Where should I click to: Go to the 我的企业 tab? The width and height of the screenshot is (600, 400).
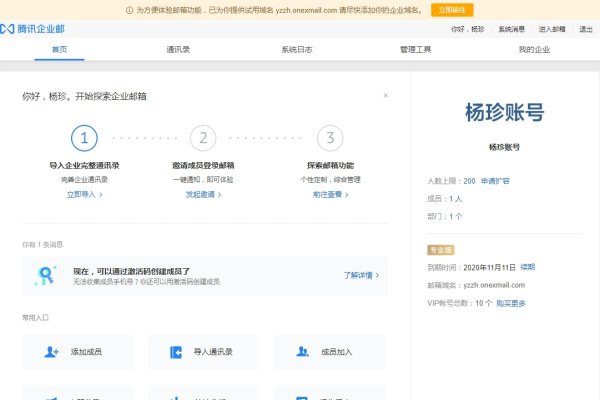[x=534, y=49]
